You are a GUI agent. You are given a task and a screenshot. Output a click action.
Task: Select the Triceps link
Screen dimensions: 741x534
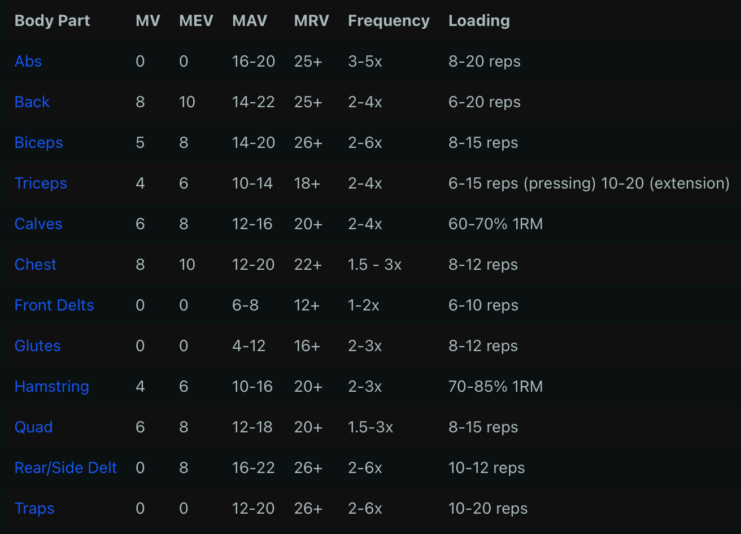coord(41,183)
